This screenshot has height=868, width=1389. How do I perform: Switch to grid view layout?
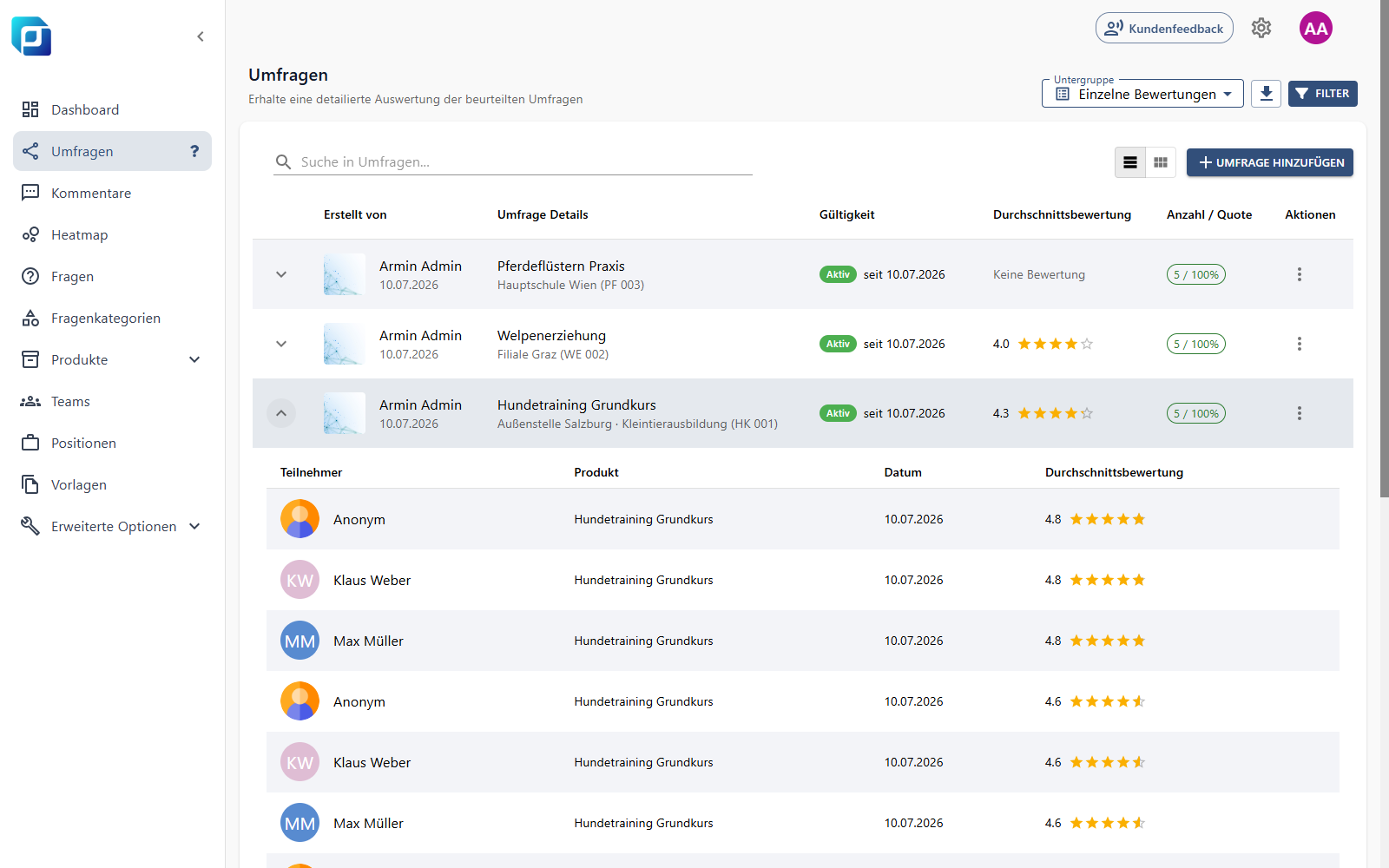[1161, 162]
